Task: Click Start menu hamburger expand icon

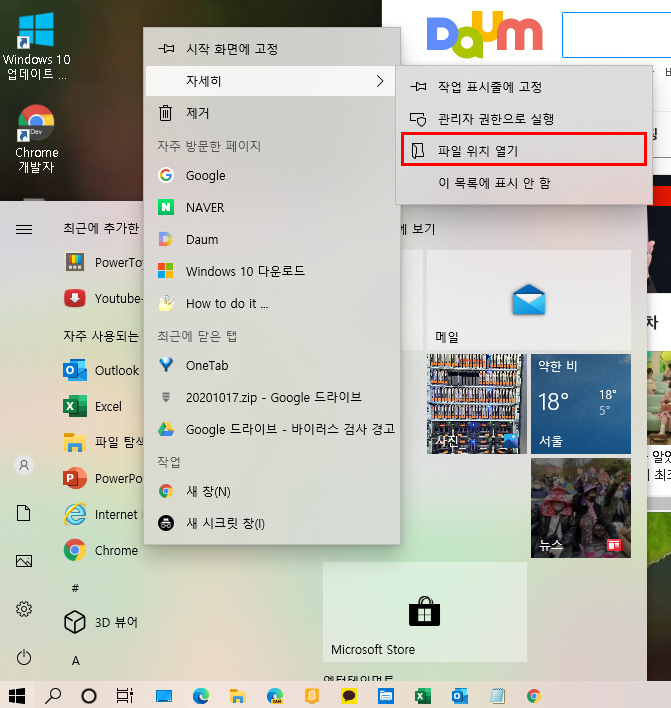Action: [24, 229]
